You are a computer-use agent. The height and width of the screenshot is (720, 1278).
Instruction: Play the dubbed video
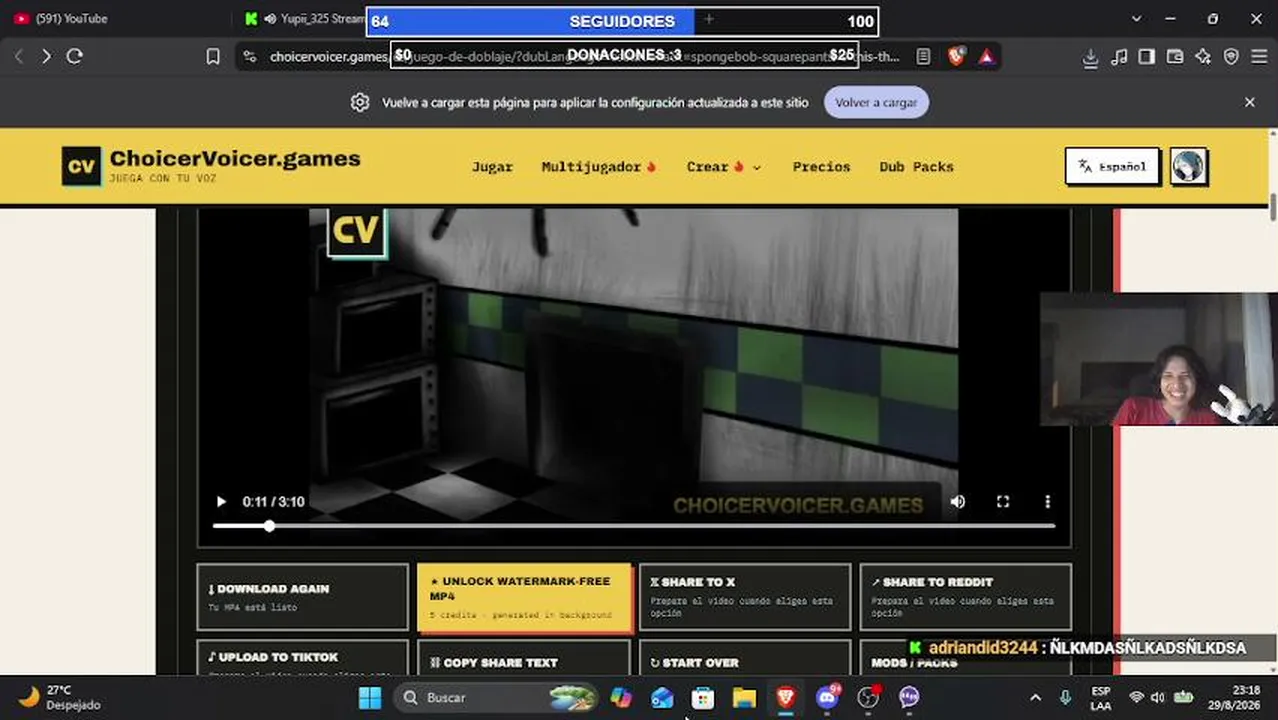pyautogui.click(x=221, y=502)
